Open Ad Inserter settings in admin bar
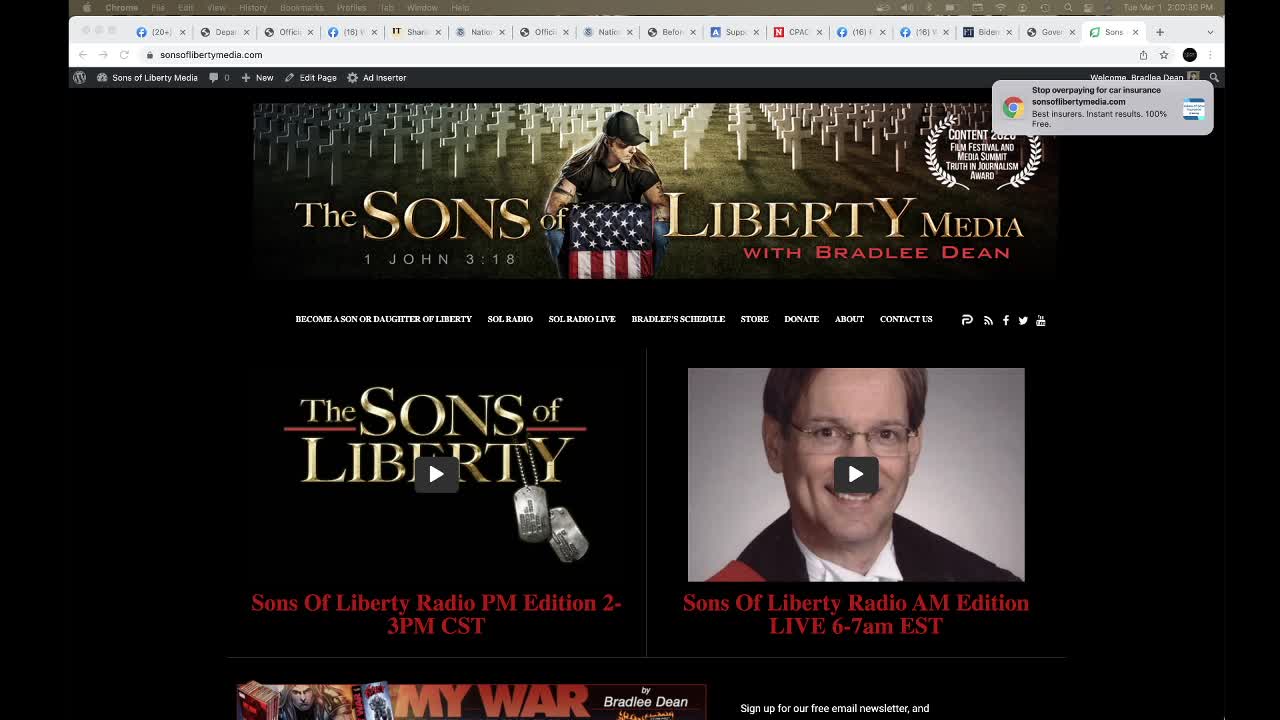The width and height of the screenshot is (1280, 720). 376,77
